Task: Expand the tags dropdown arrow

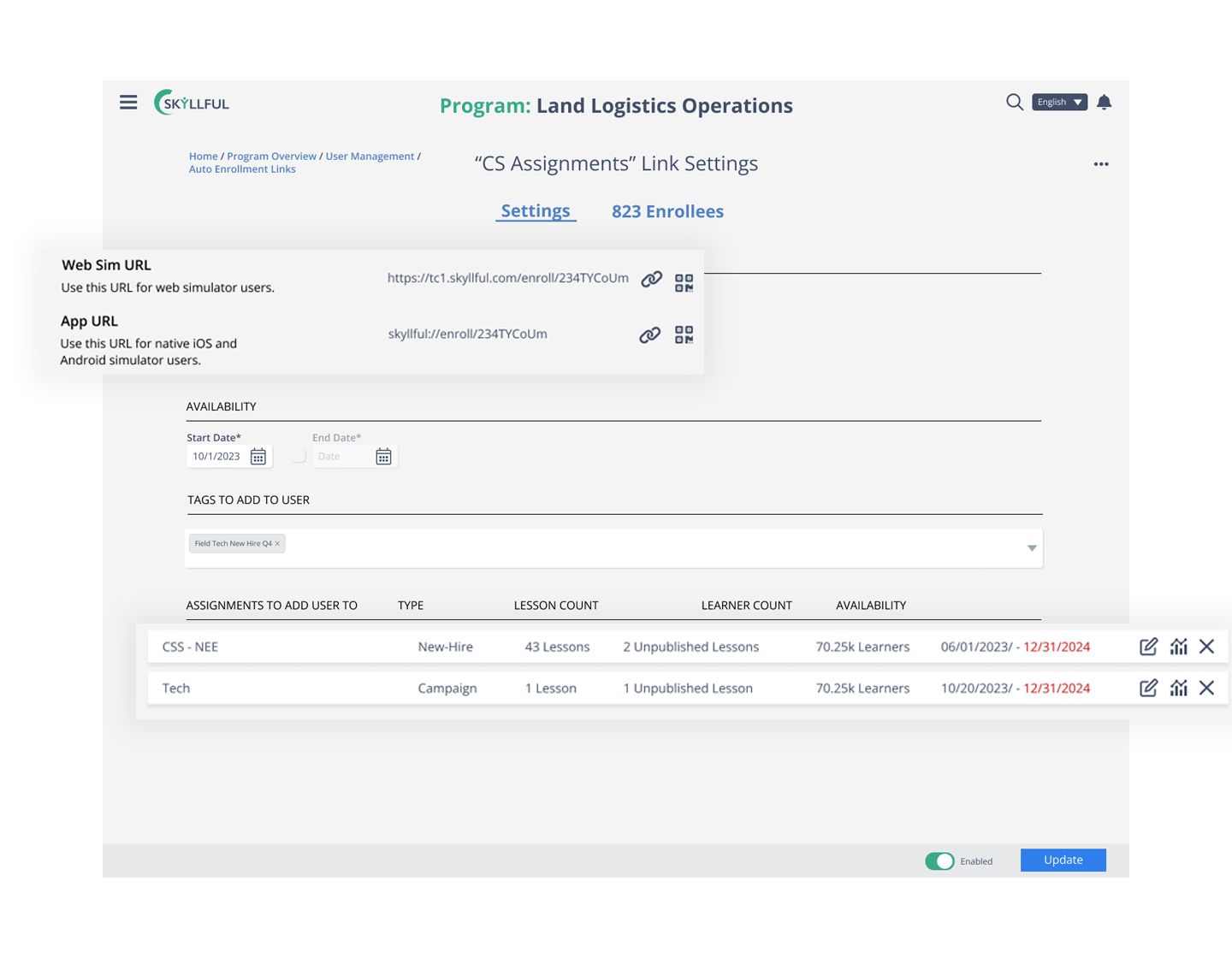Action: [1032, 548]
